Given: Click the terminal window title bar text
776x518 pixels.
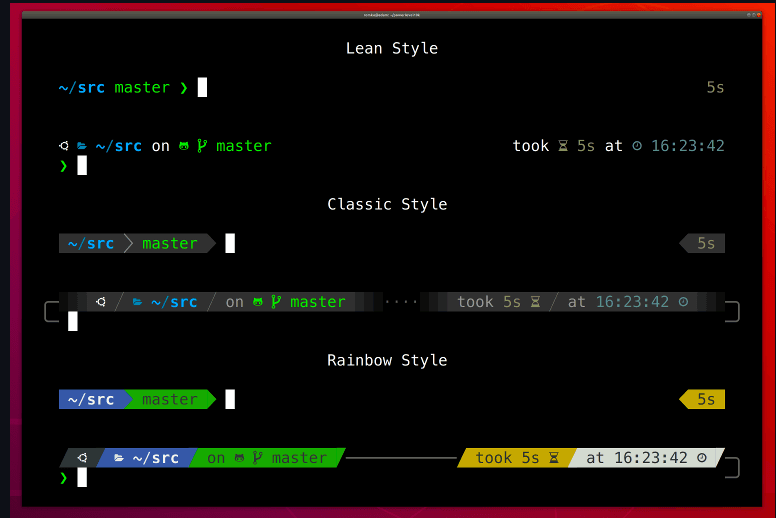Looking at the screenshot, I should 391,18.
